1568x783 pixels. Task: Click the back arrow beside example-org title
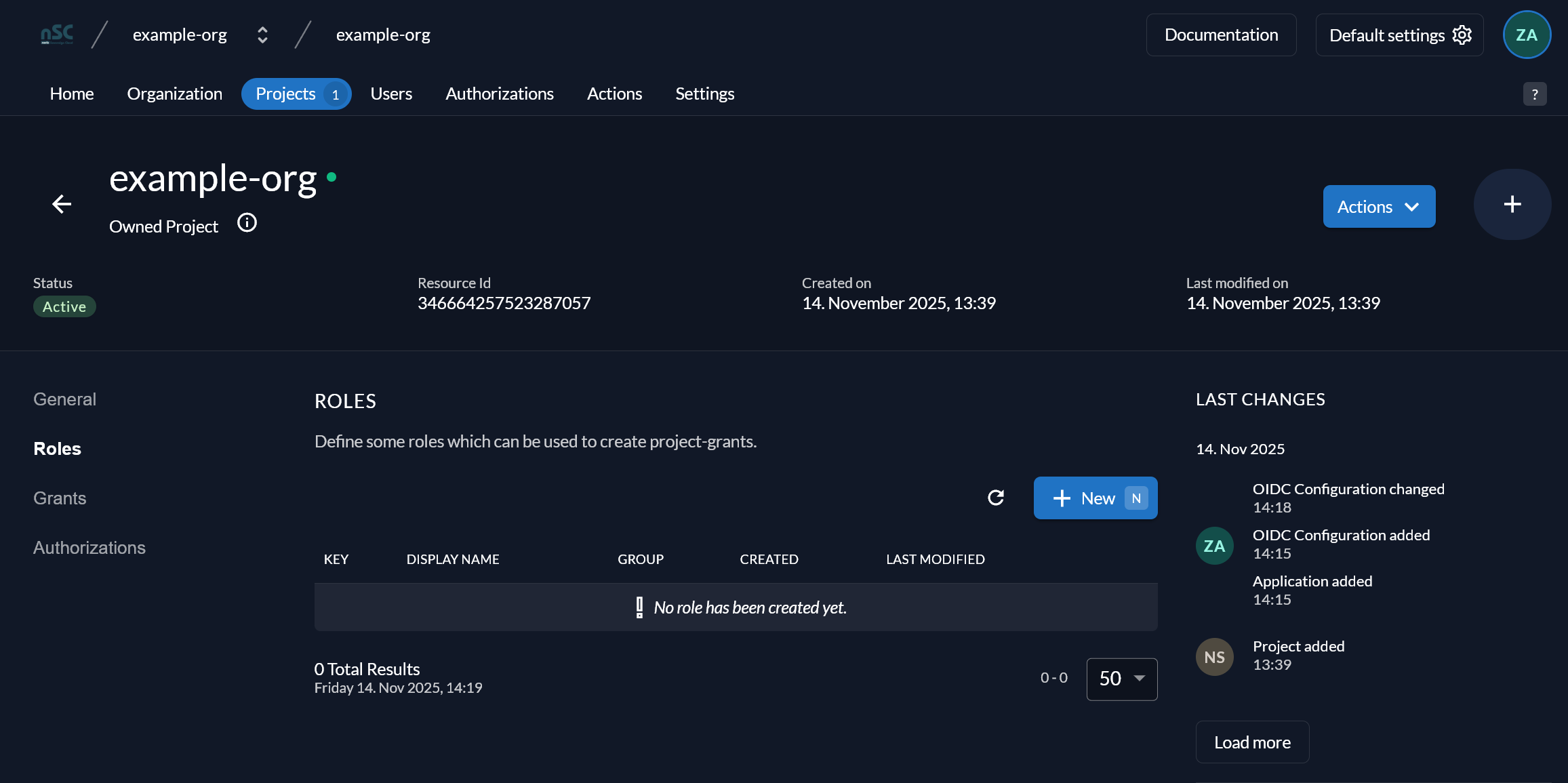[62, 204]
